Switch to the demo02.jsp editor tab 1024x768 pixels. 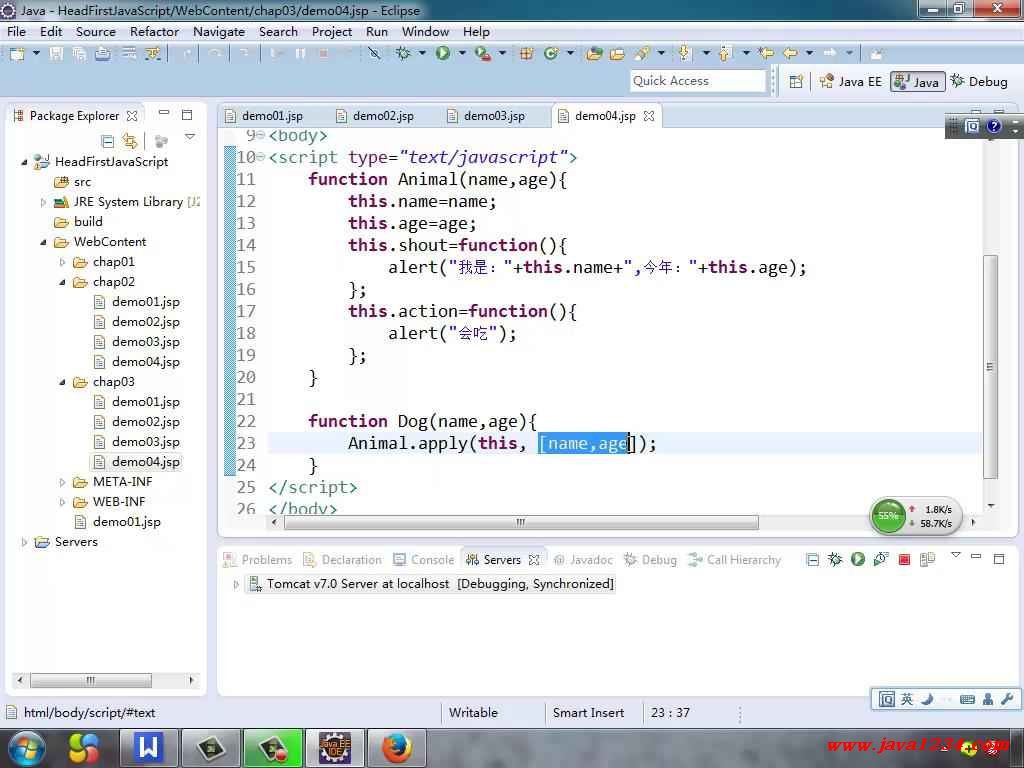[382, 116]
